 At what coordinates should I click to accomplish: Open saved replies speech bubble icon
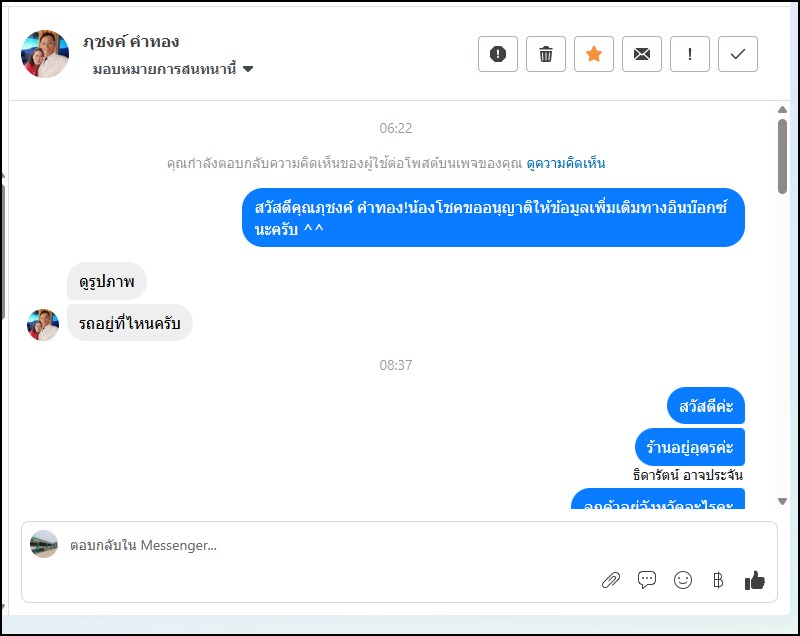pos(646,580)
